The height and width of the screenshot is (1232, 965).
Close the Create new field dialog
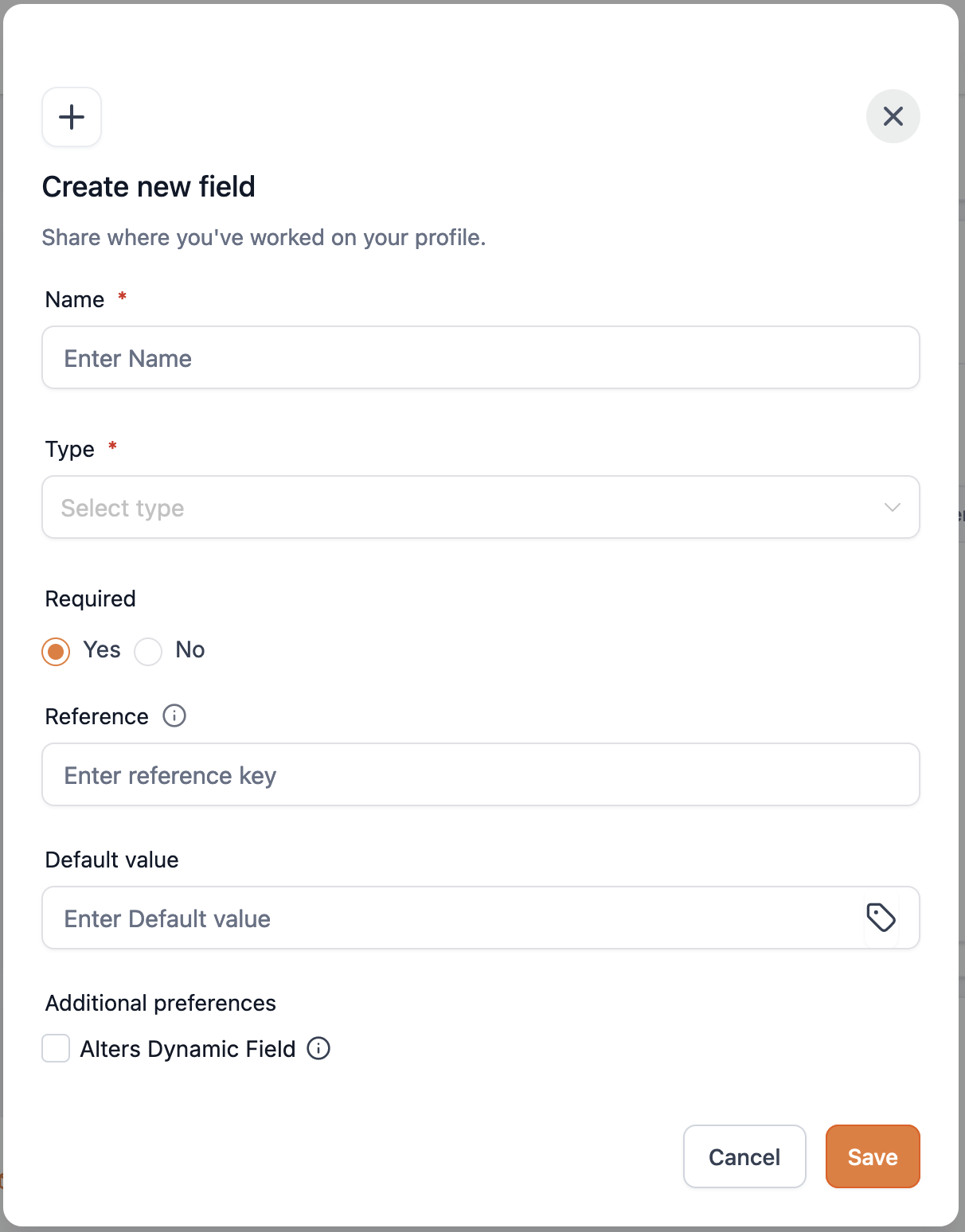click(893, 116)
